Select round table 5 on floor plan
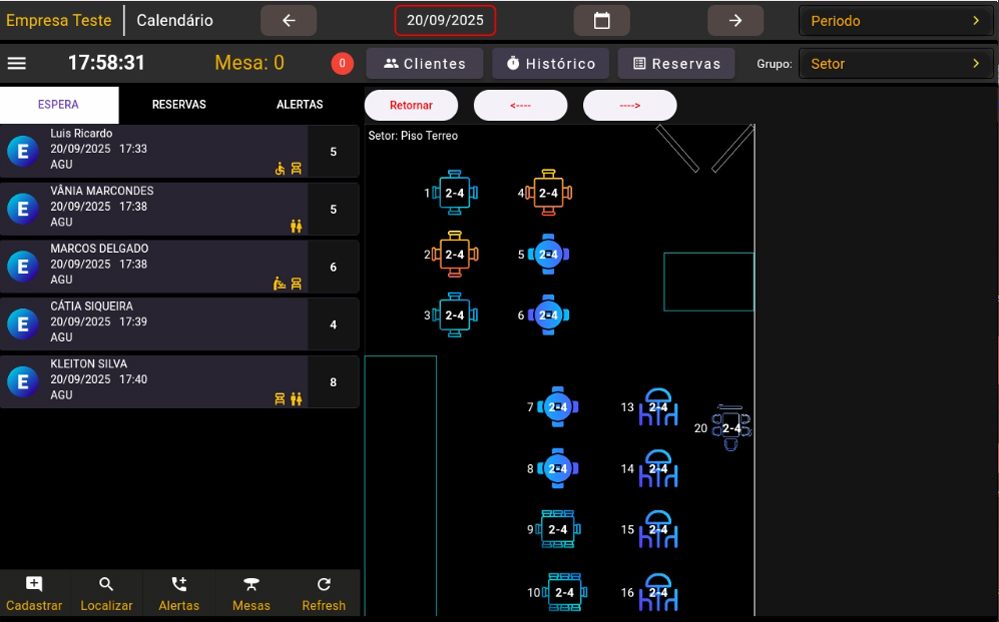The image size is (999, 622). coord(548,255)
